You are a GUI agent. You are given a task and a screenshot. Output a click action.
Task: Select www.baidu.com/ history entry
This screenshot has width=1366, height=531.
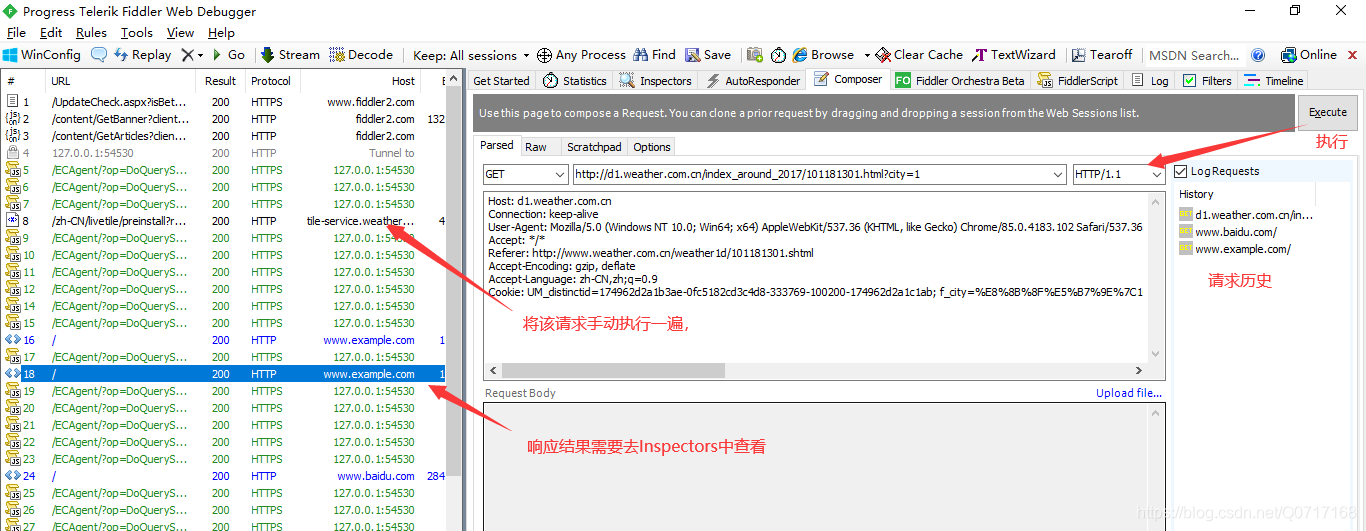click(1227, 232)
